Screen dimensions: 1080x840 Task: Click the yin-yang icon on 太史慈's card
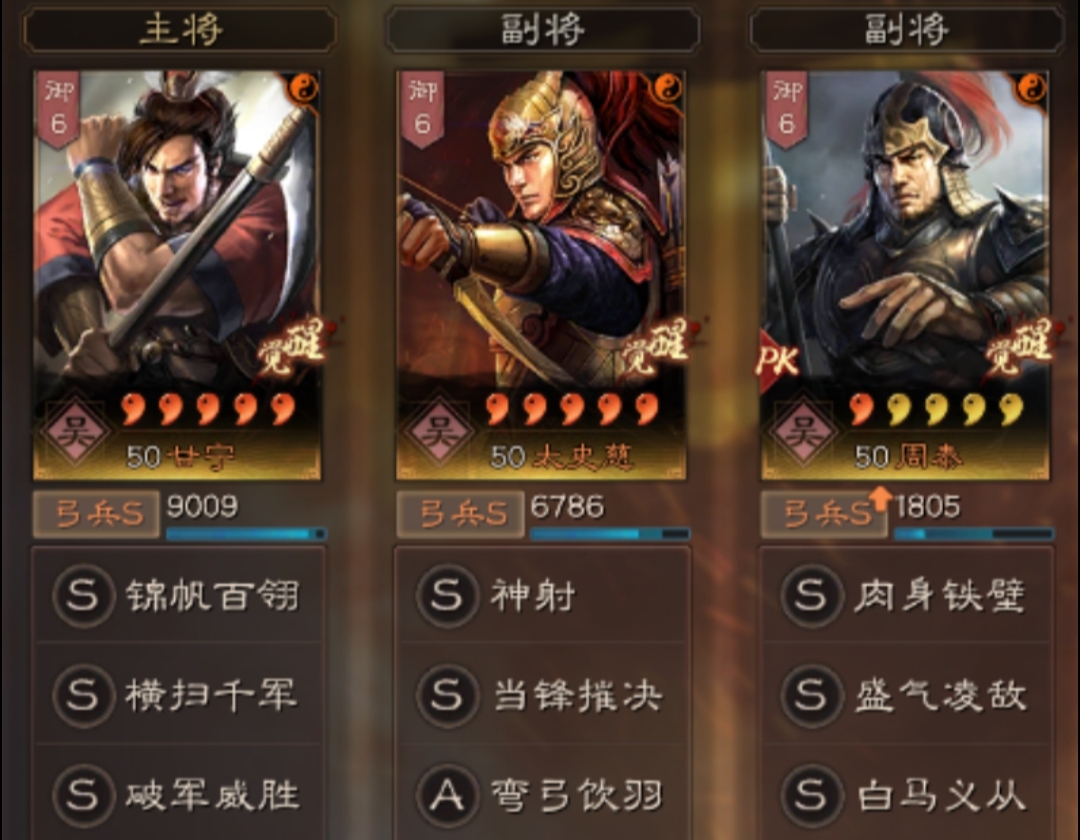(x=667, y=88)
